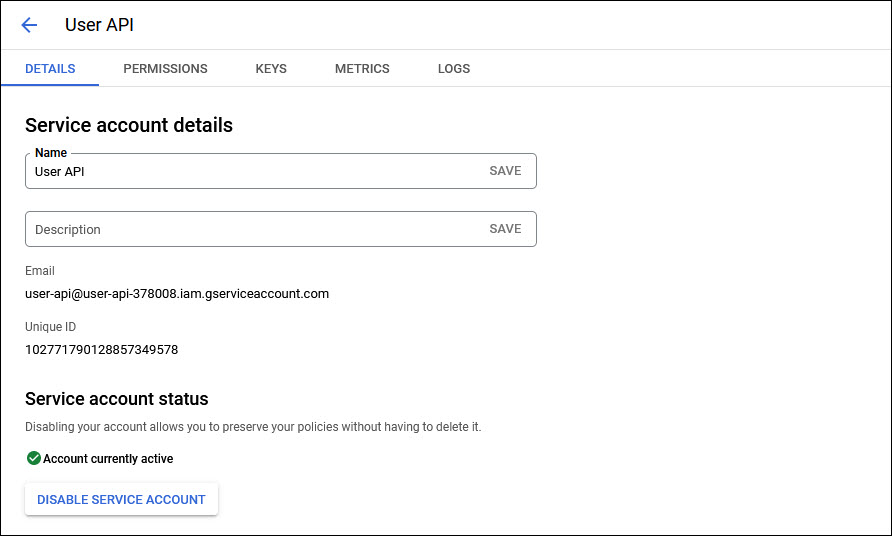Click the Email field label
Image resolution: width=892 pixels, height=536 pixels.
tap(40, 271)
